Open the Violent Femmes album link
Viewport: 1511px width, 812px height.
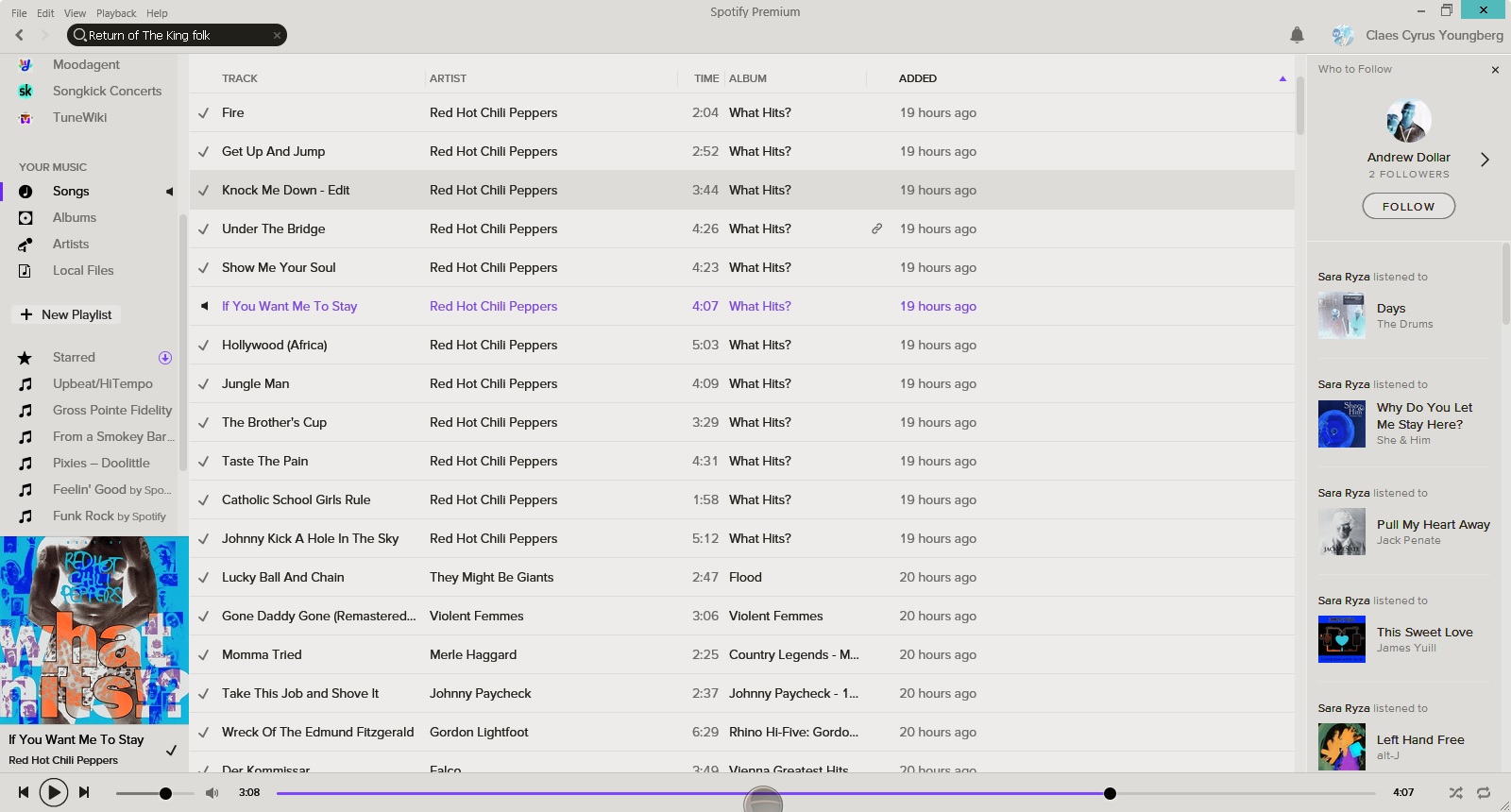tap(775, 616)
